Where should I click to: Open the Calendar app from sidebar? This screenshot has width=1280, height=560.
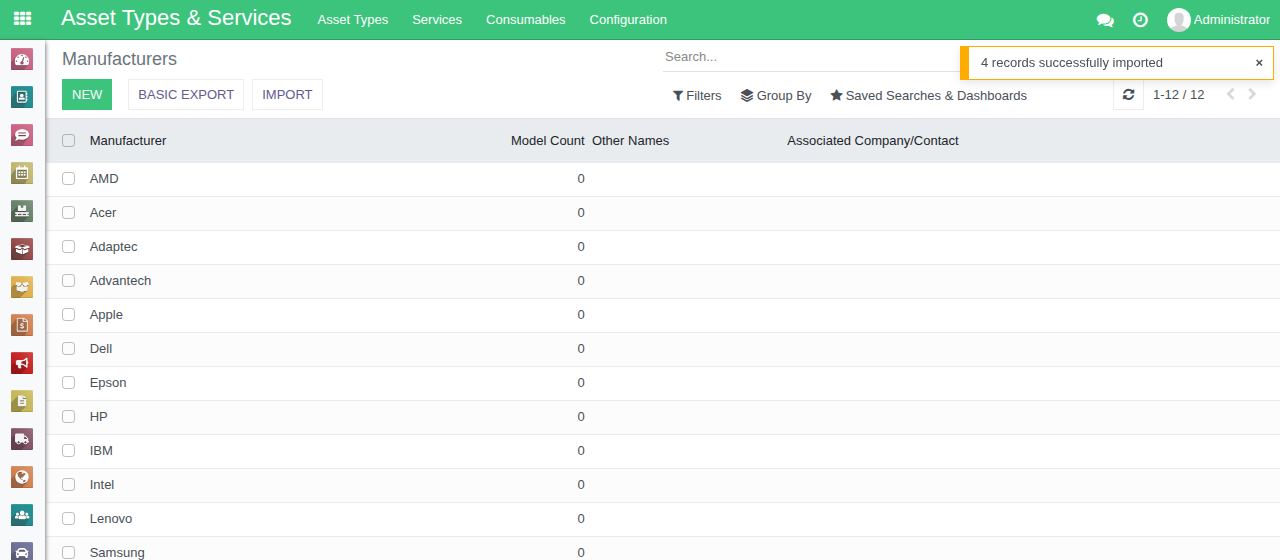coord(22,173)
